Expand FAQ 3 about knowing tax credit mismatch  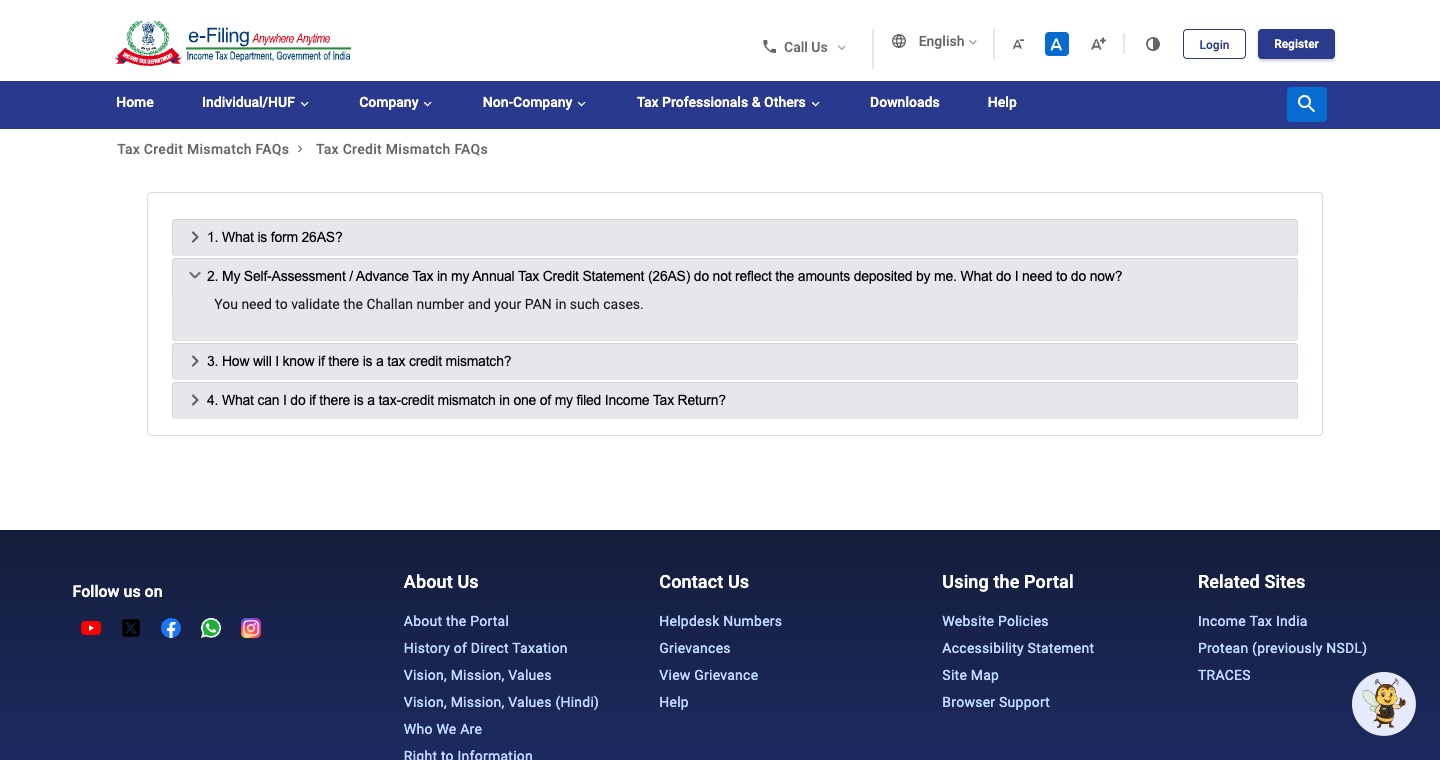[735, 361]
